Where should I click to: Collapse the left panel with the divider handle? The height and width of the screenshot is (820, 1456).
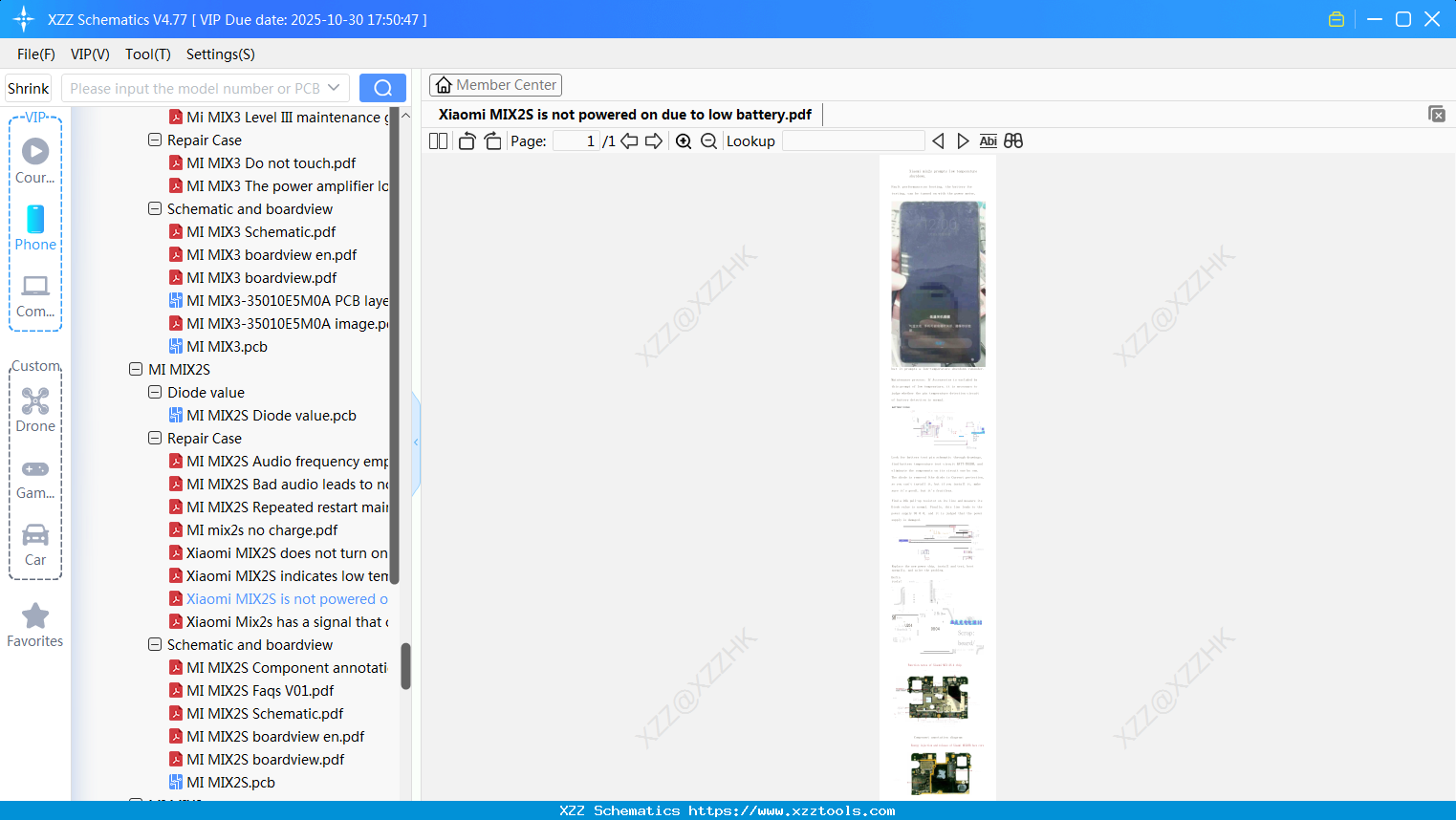pyautogui.click(x=416, y=442)
